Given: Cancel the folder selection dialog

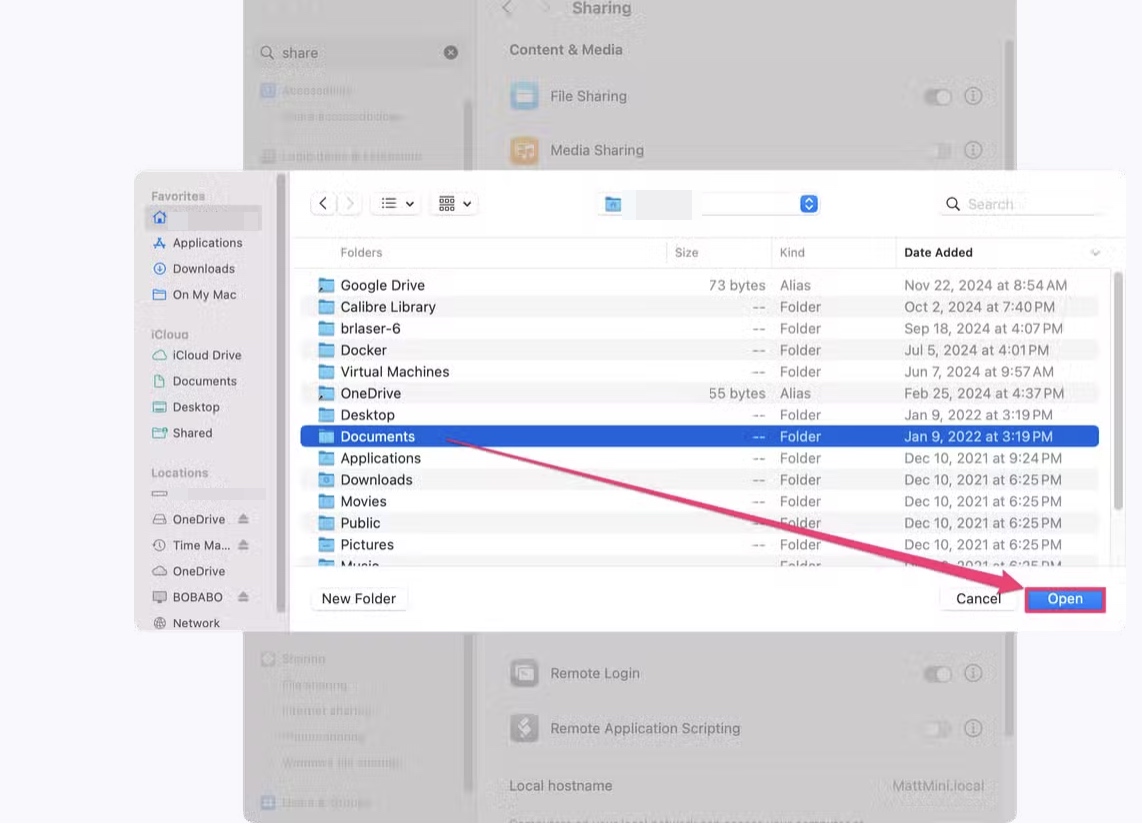Looking at the screenshot, I should [x=977, y=599].
